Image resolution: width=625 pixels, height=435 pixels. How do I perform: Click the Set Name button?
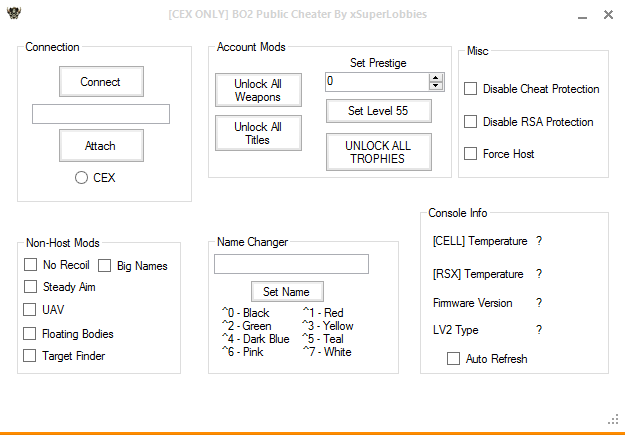click(x=287, y=291)
